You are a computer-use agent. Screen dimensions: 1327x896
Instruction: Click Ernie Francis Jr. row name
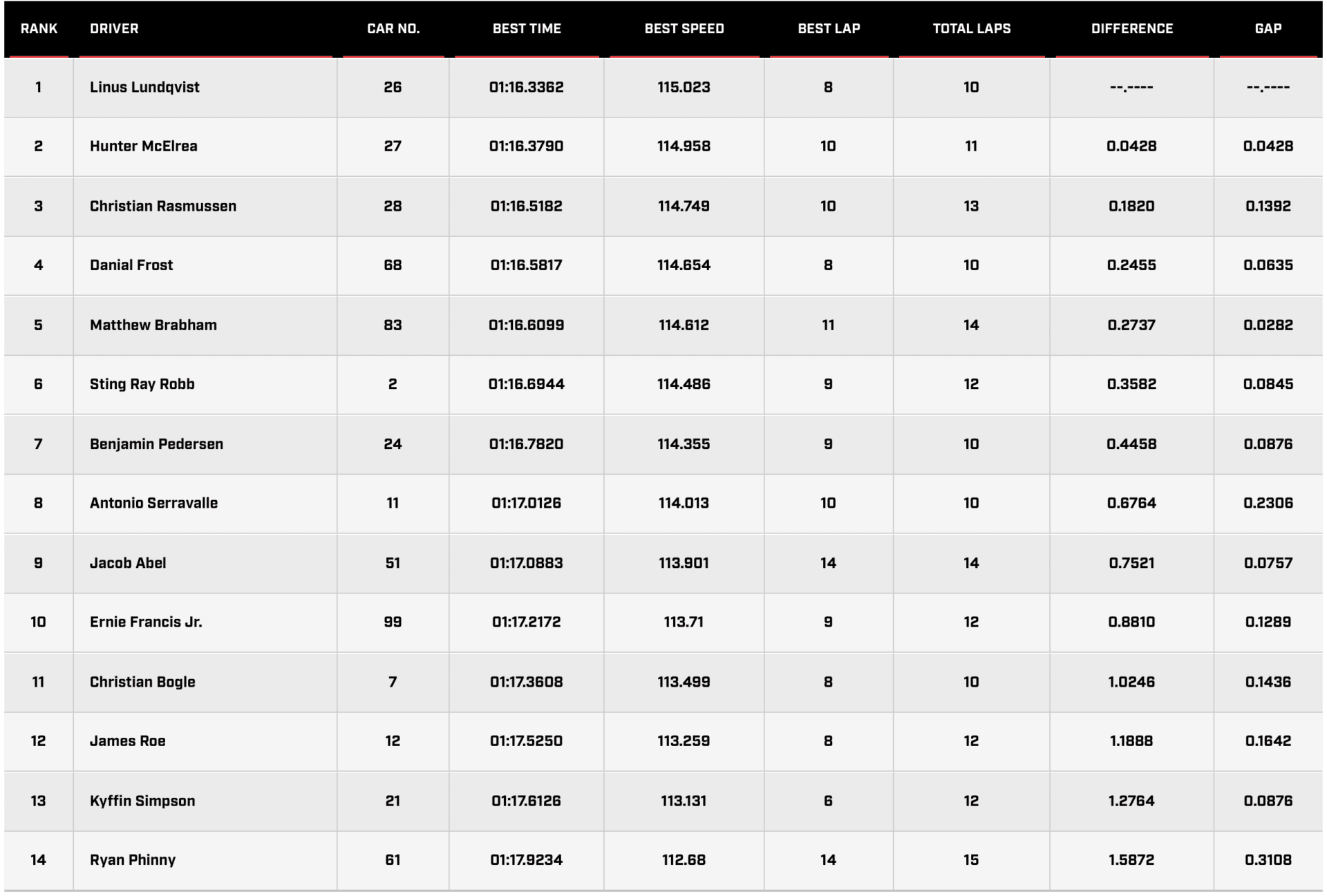[x=146, y=622]
